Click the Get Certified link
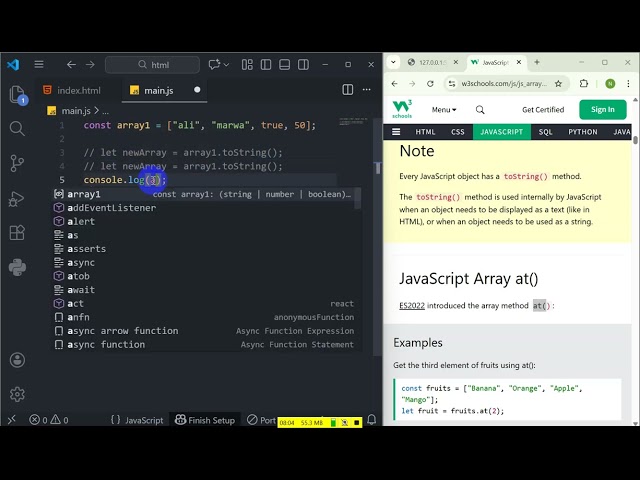 (543, 110)
